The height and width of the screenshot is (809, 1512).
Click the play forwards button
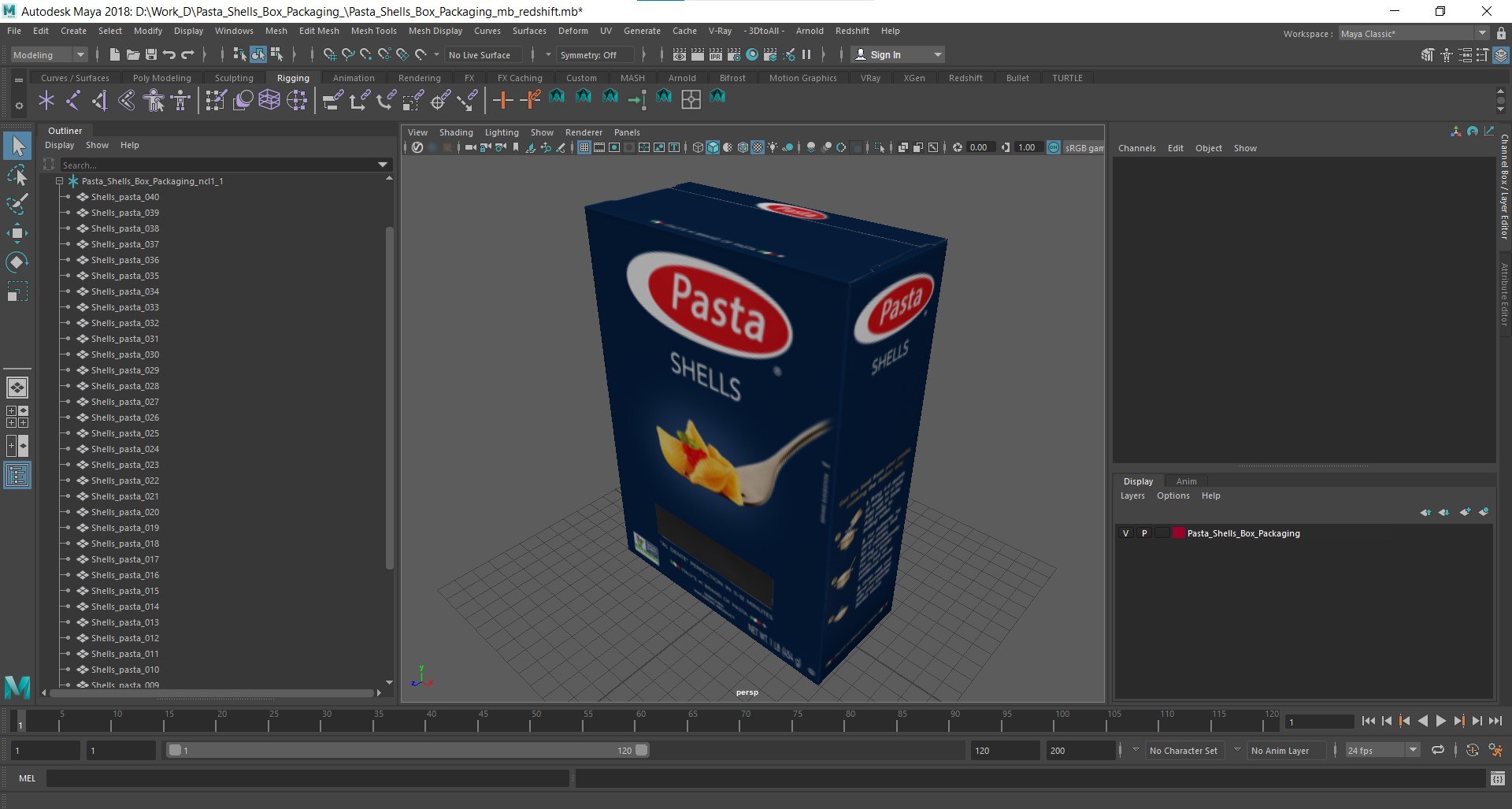coord(1440,721)
